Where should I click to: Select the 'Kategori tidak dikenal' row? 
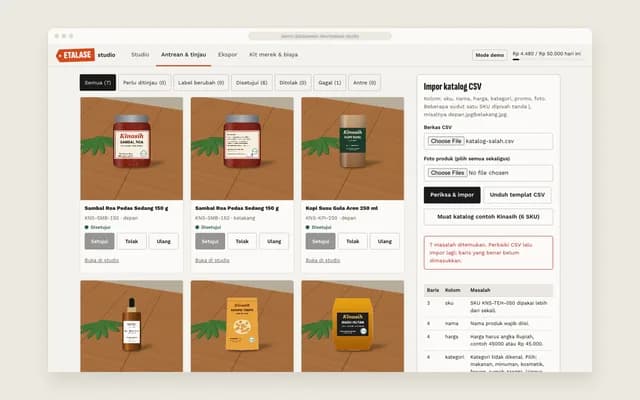(488, 362)
